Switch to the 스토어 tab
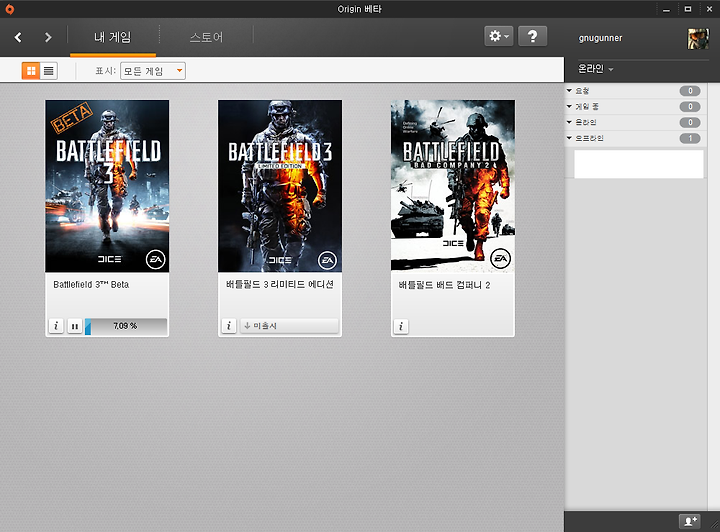The height and width of the screenshot is (532, 720). point(206,37)
